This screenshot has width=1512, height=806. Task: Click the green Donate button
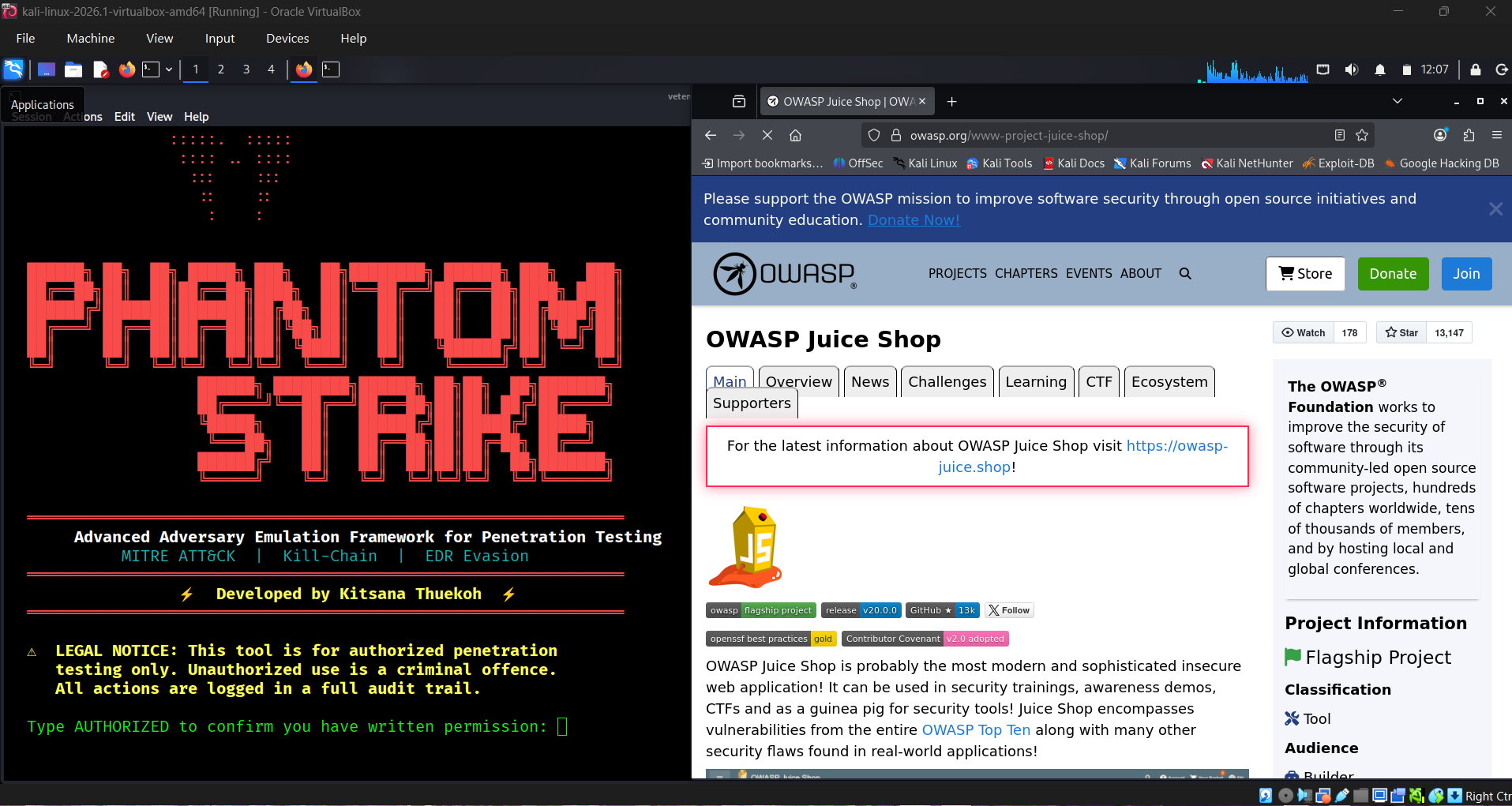tap(1393, 274)
